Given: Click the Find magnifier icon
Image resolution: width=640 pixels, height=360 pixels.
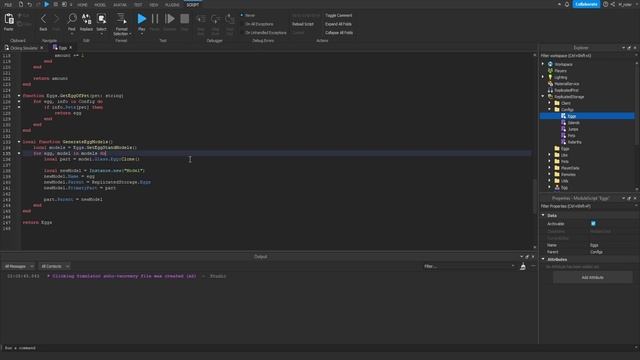Looking at the screenshot, I should pos(72,18).
